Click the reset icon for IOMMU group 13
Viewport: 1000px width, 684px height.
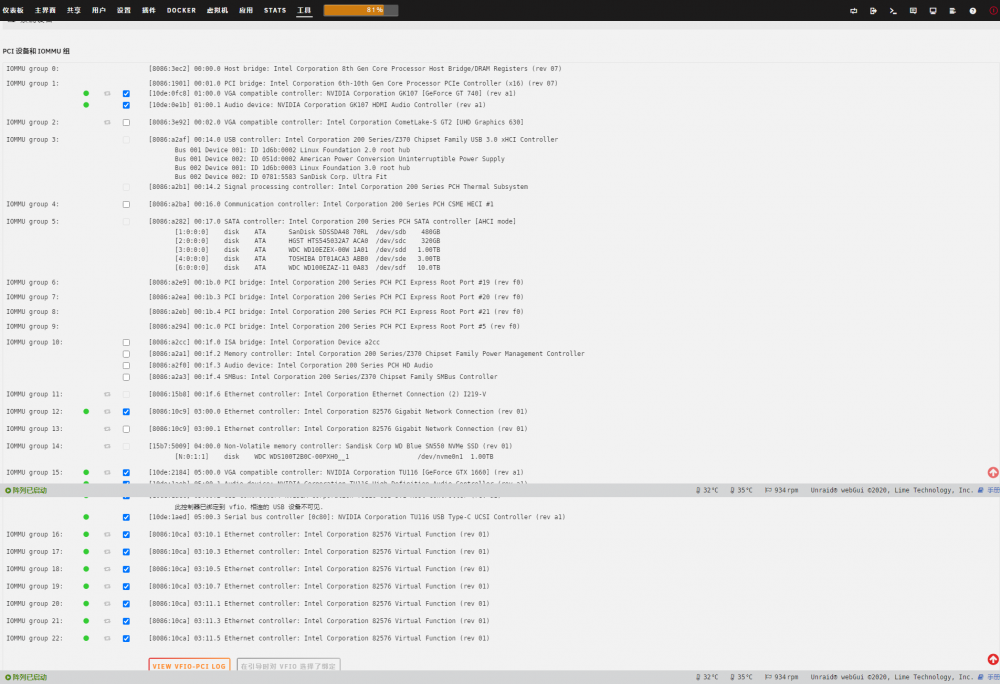(107, 429)
